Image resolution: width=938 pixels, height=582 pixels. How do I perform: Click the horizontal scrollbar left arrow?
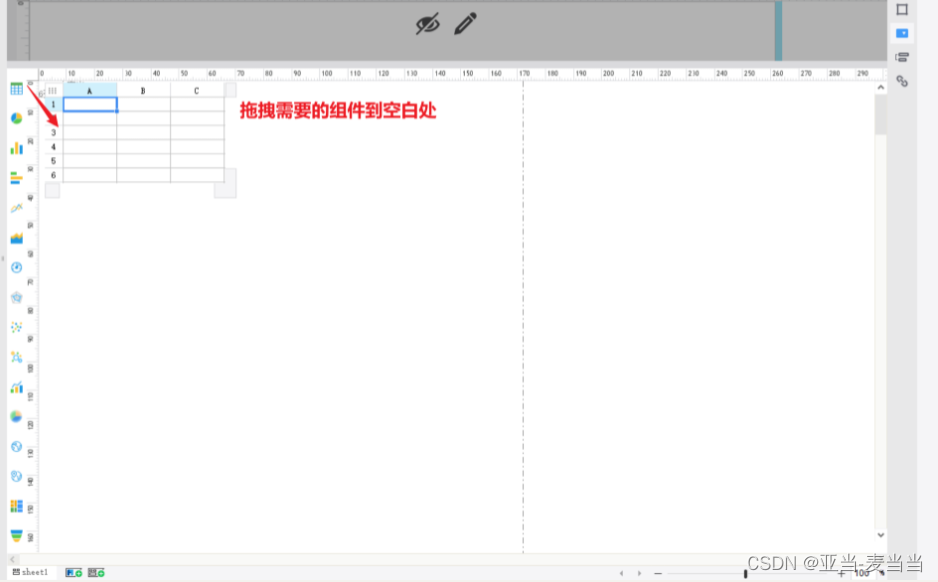tap(12, 559)
